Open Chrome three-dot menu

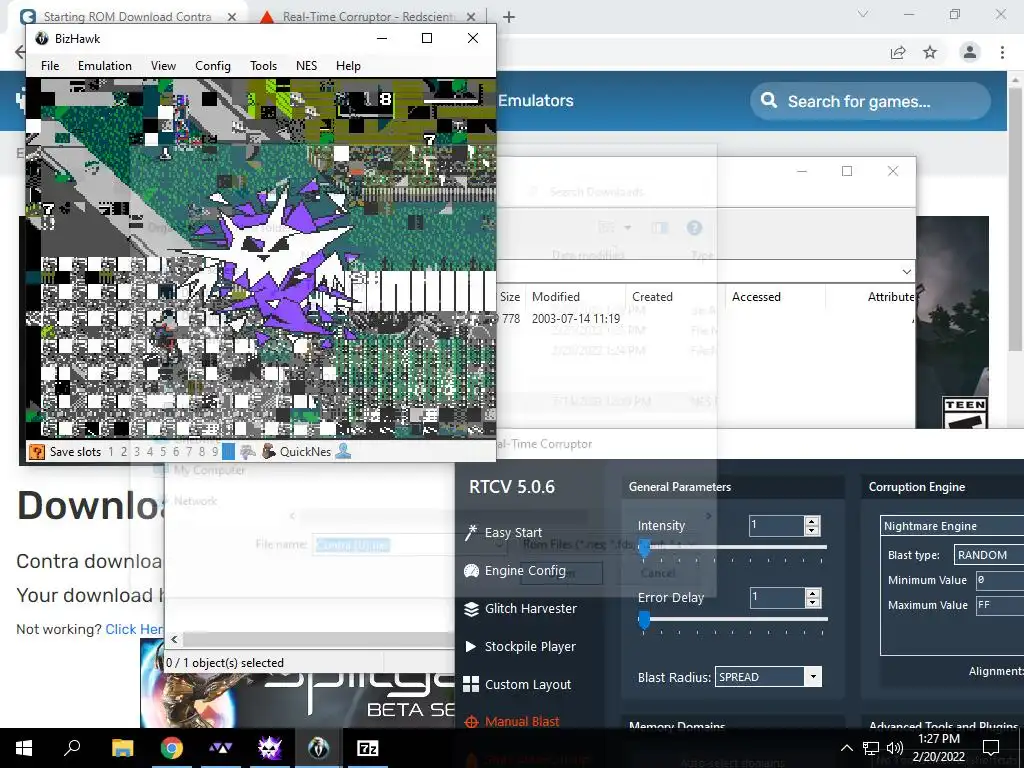coord(1002,52)
